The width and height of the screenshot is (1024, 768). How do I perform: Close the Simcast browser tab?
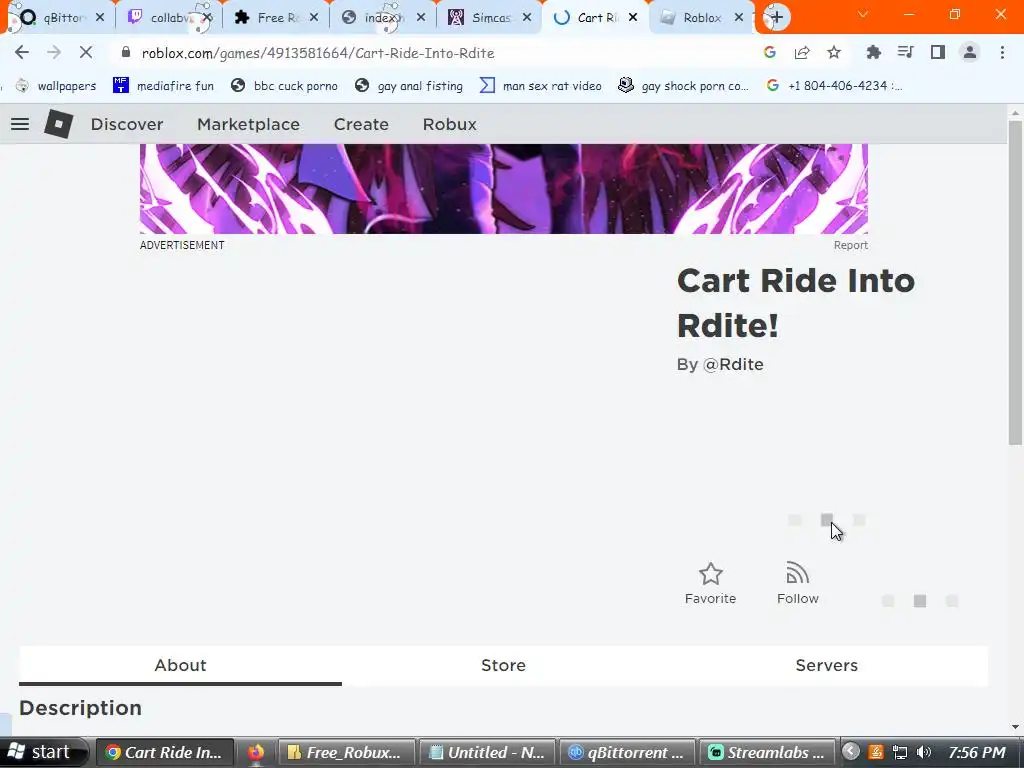[527, 18]
